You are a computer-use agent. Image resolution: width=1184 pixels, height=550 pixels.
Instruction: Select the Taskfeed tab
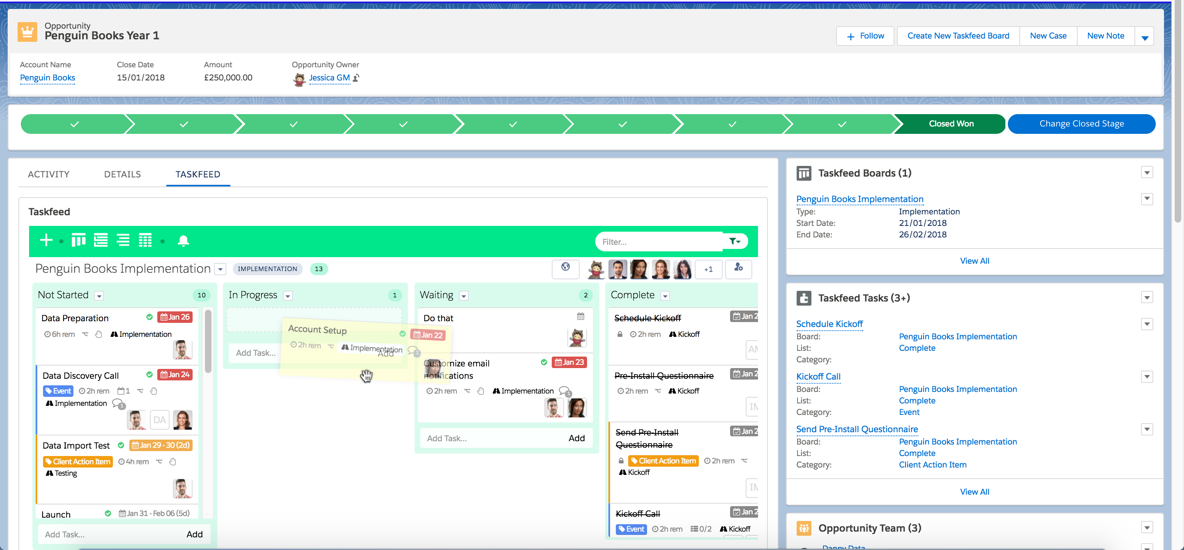pyautogui.click(x=198, y=175)
